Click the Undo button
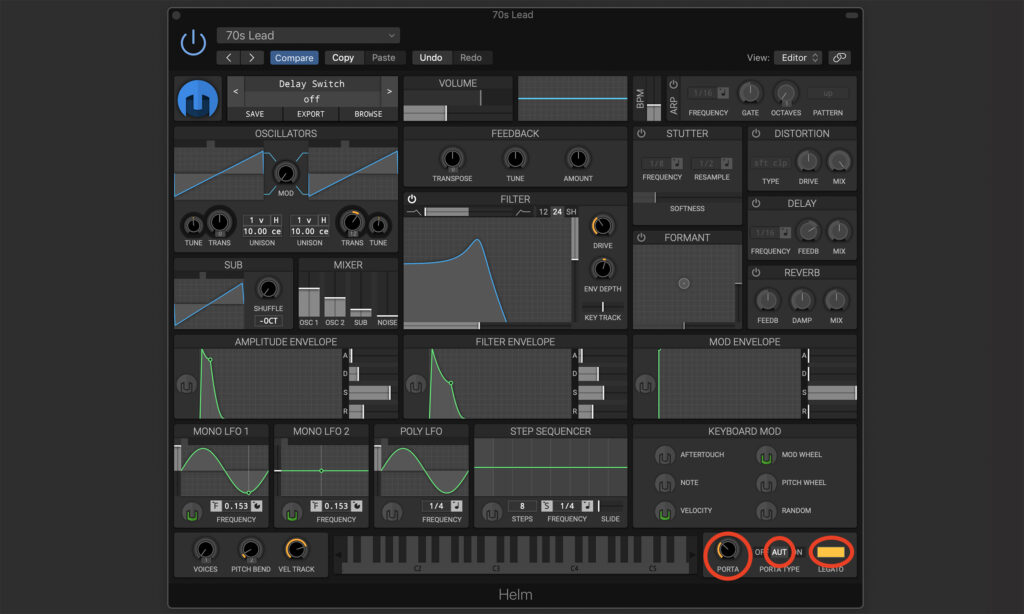1024x614 pixels. tap(430, 57)
